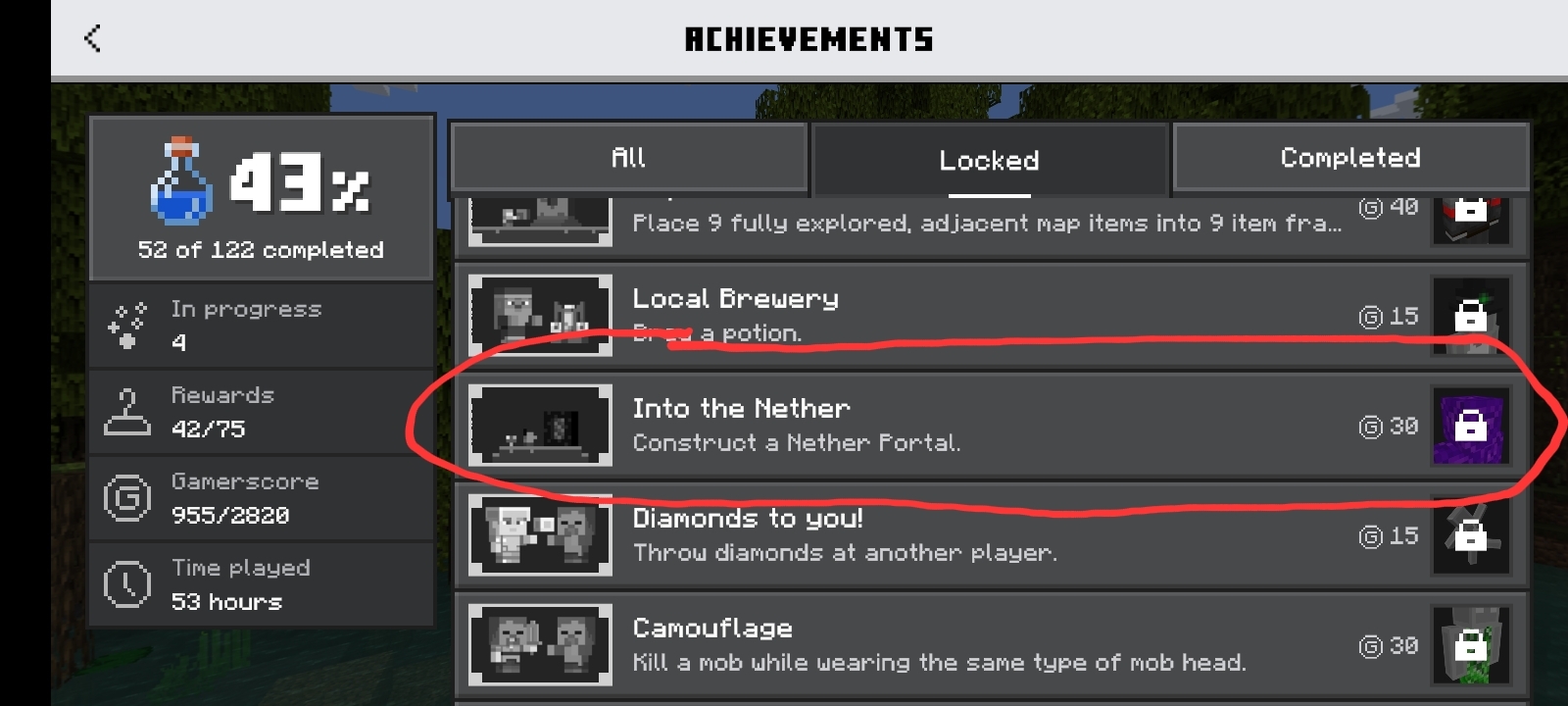
Task: Open the Local Brewery achievement
Action: click(x=991, y=316)
